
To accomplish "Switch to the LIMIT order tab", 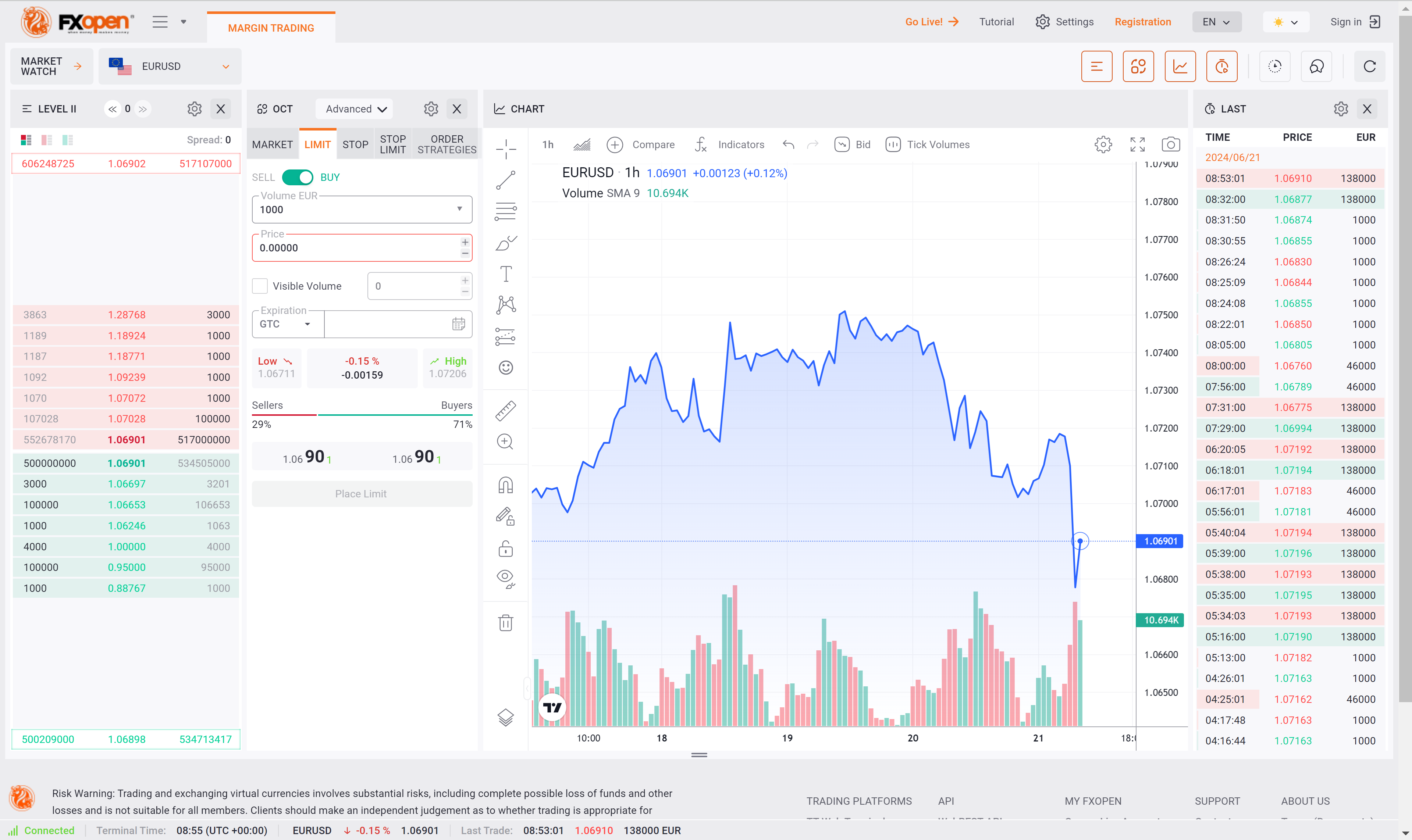I will [318, 144].
